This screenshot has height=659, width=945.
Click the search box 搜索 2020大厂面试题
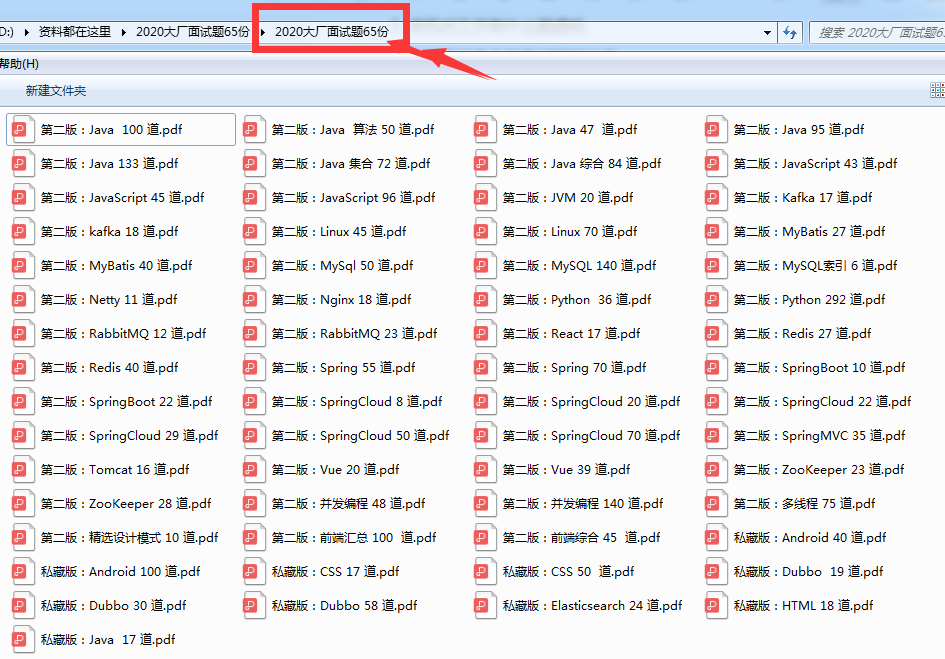coord(878,33)
